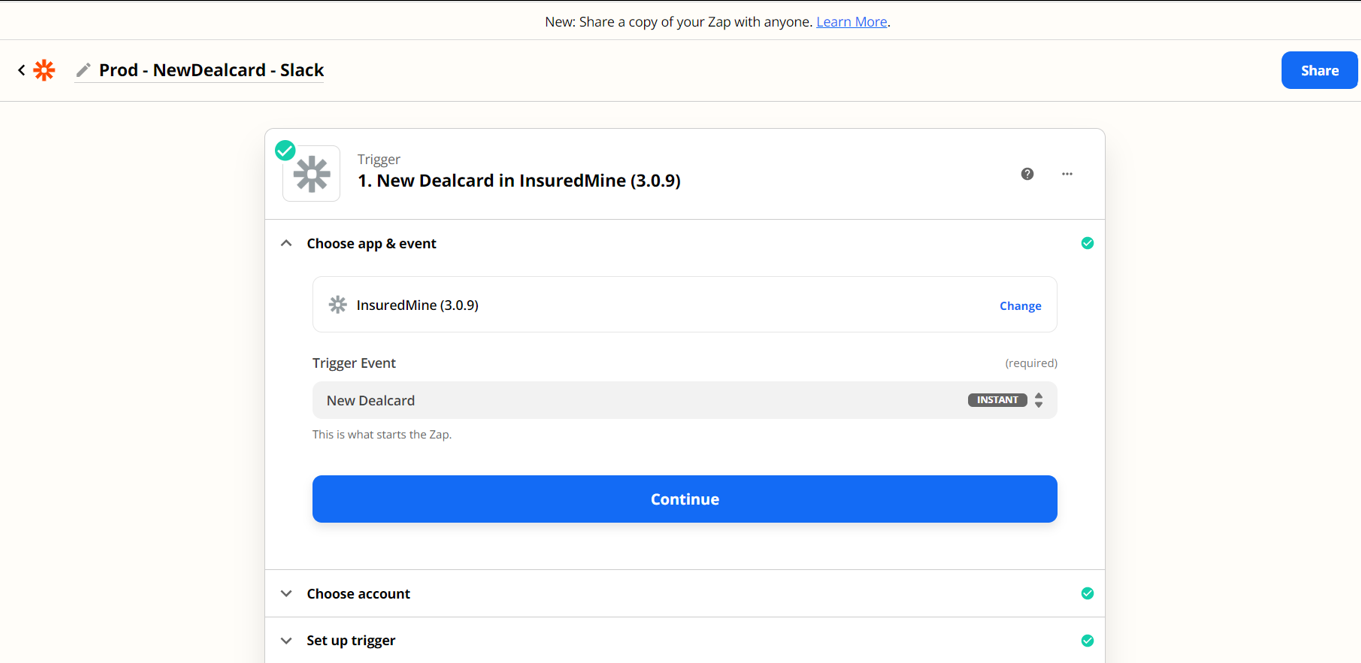Click the Choose app & event checkmark
Image resolution: width=1361 pixels, height=663 pixels.
click(x=1087, y=243)
